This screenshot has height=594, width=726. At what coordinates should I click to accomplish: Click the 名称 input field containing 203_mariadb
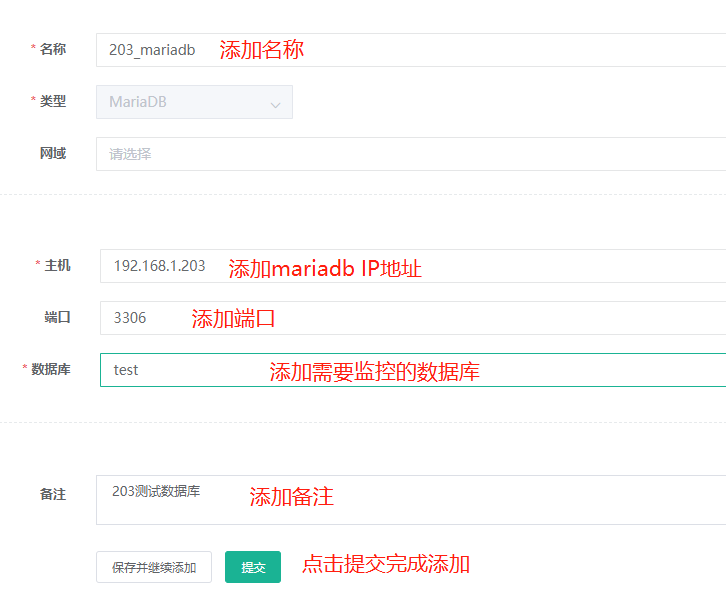(x=411, y=50)
